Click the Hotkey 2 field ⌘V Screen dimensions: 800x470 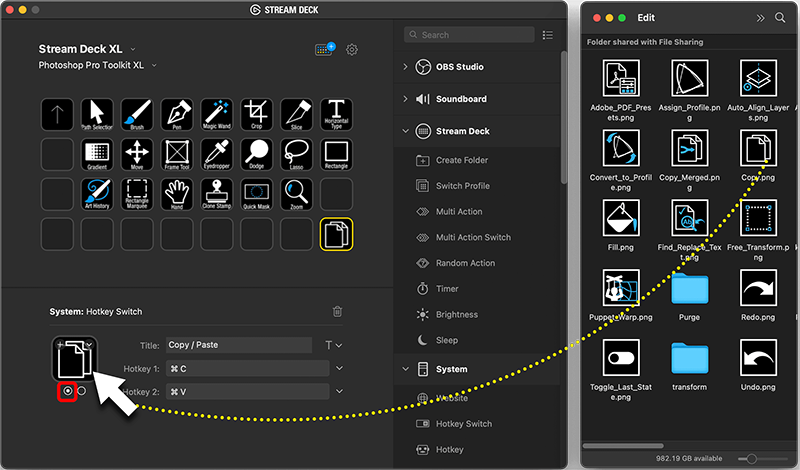(247, 392)
